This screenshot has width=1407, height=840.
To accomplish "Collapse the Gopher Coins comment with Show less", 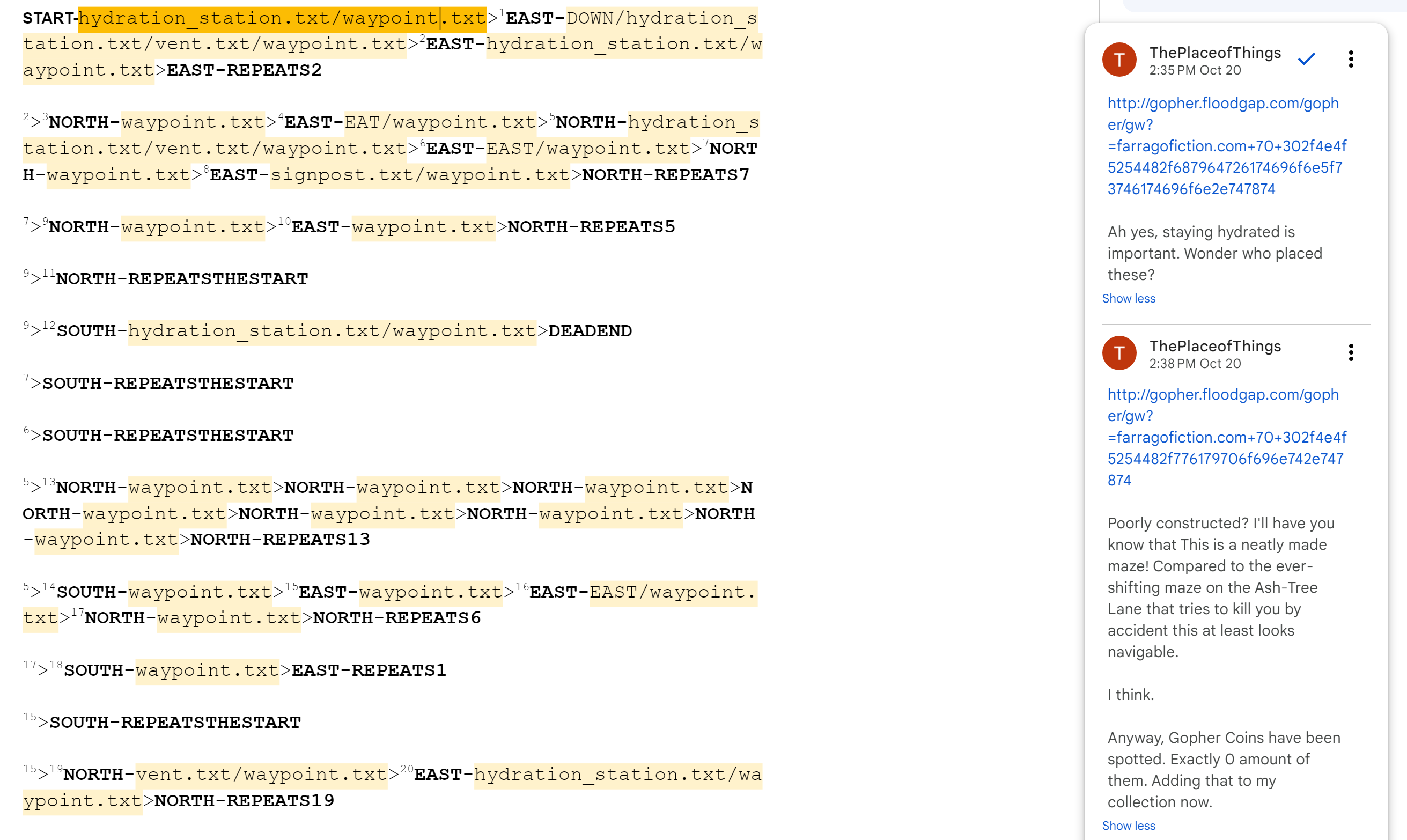I will click(x=1128, y=826).
